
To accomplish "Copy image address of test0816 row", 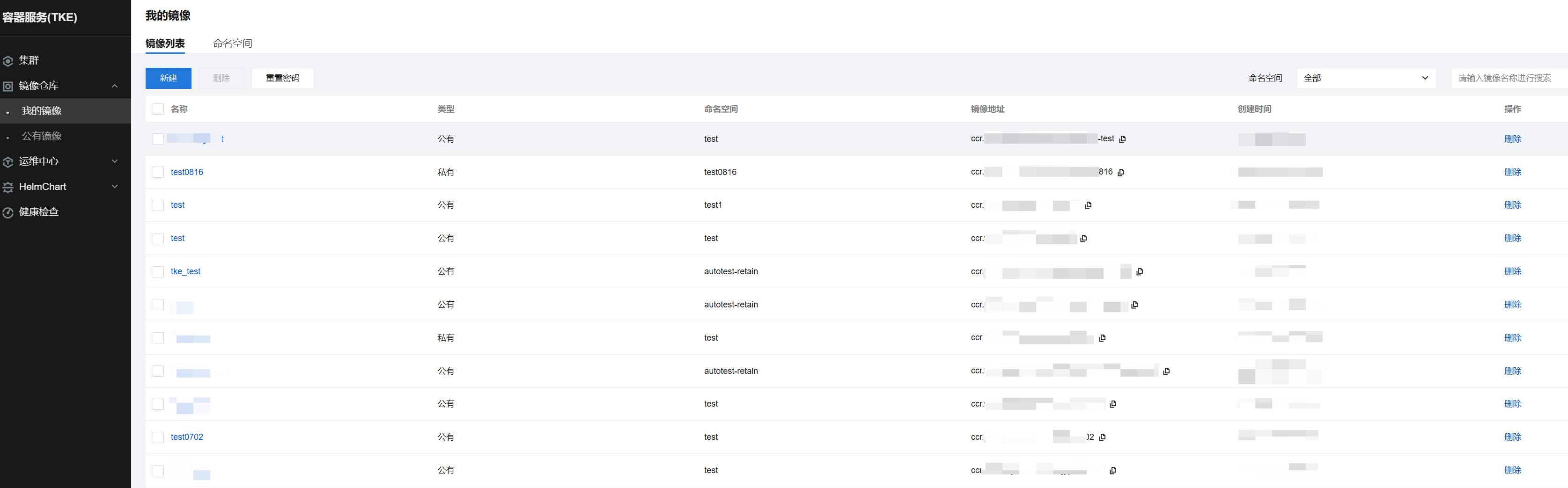I will 1121,172.
